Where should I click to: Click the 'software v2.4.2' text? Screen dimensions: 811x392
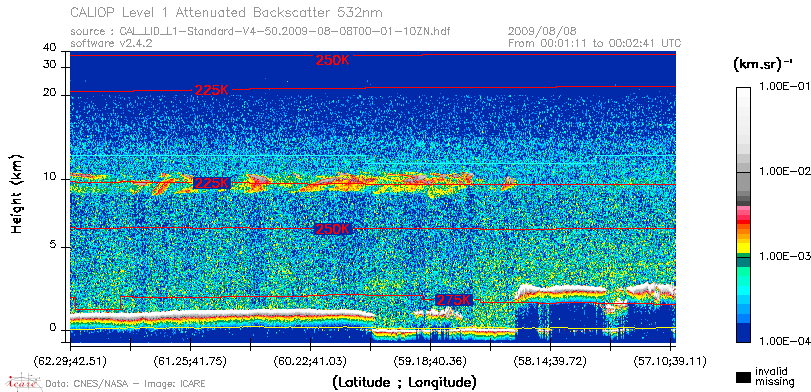pos(111,43)
